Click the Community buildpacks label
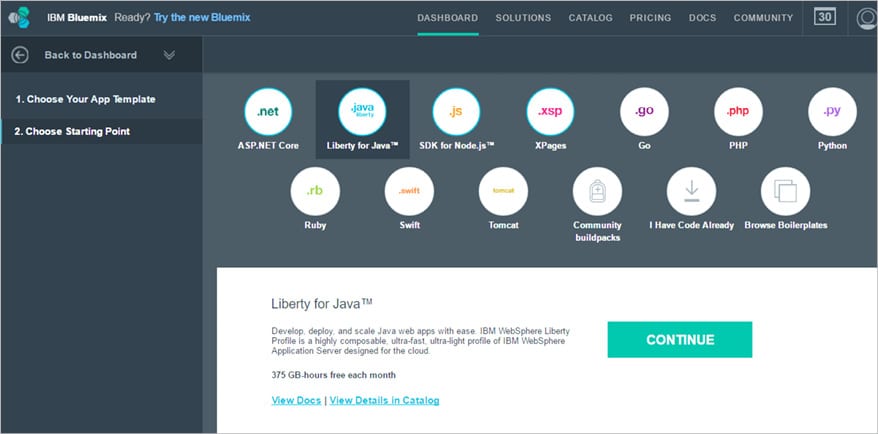 point(597,231)
